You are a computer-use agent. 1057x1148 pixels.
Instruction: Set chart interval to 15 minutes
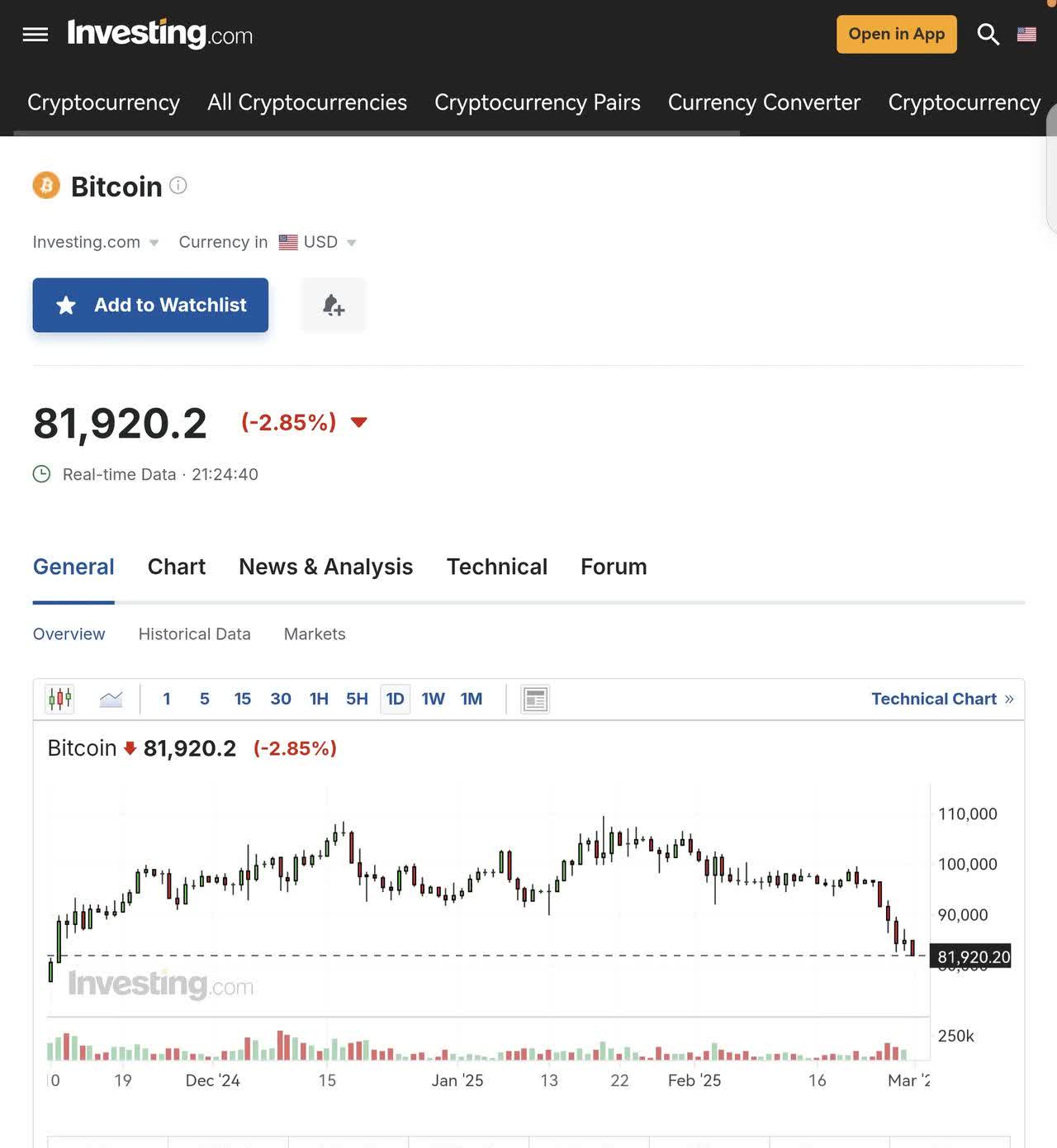tap(243, 699)
